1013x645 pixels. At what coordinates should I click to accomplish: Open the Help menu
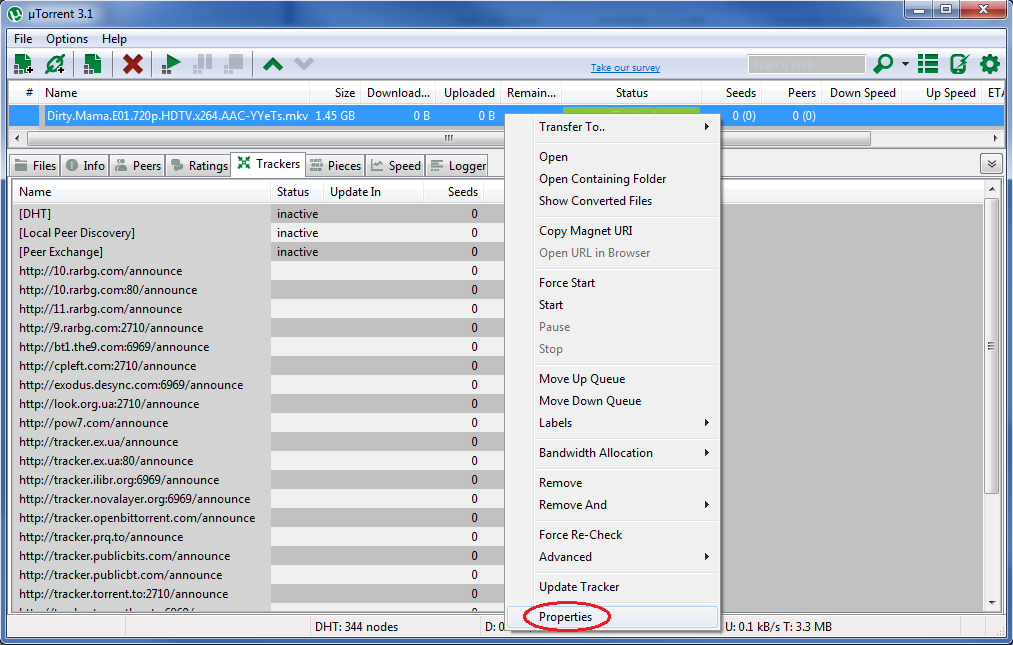(x=114, y=39)
